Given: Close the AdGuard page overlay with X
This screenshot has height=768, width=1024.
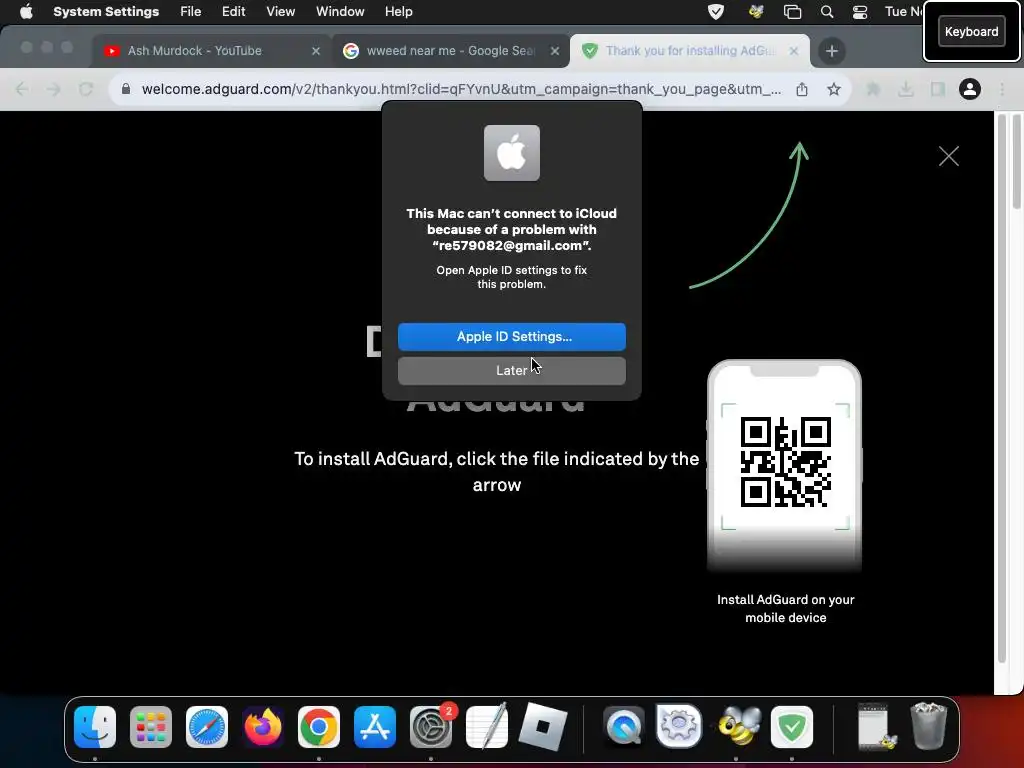Looking at the screenshot, I should [x=948, y=156].
